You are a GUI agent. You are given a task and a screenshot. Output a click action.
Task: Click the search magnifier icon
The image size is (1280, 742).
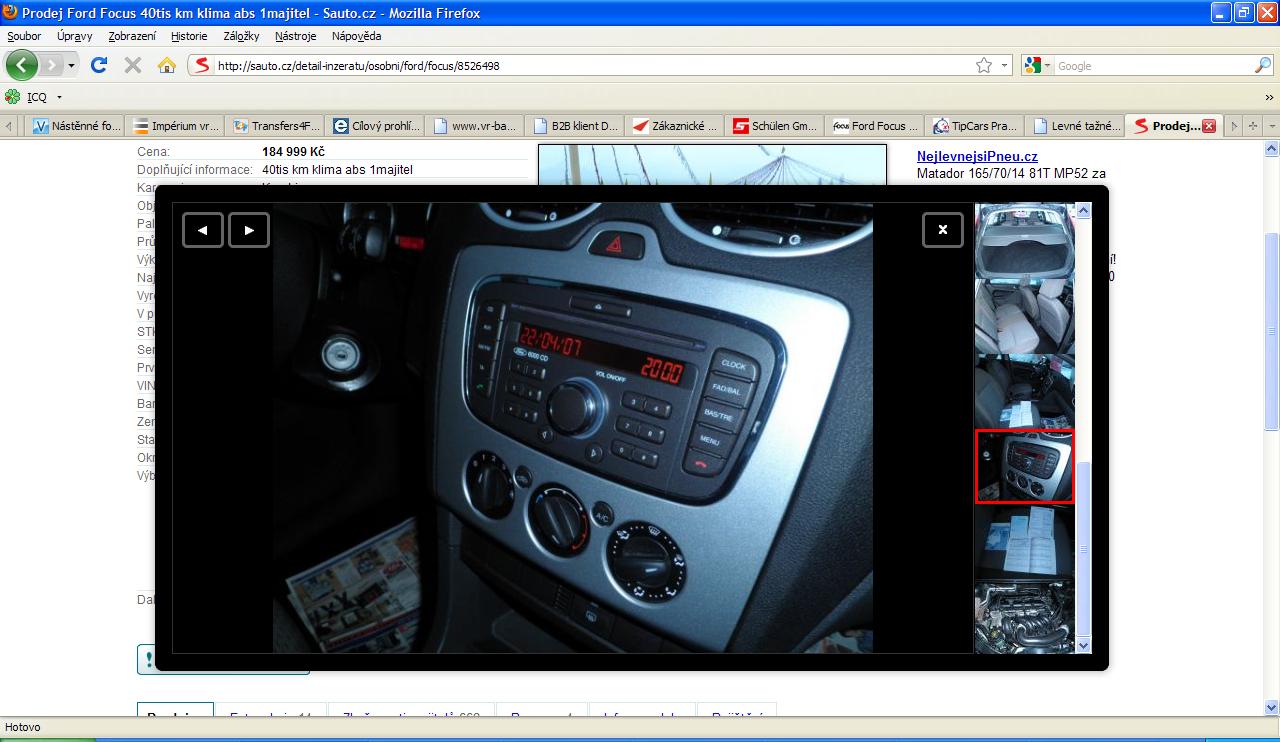[1262, 65]
